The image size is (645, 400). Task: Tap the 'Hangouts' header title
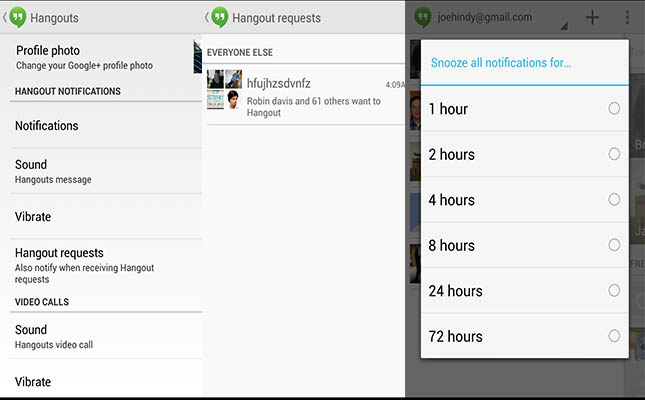tap(54, 18)
